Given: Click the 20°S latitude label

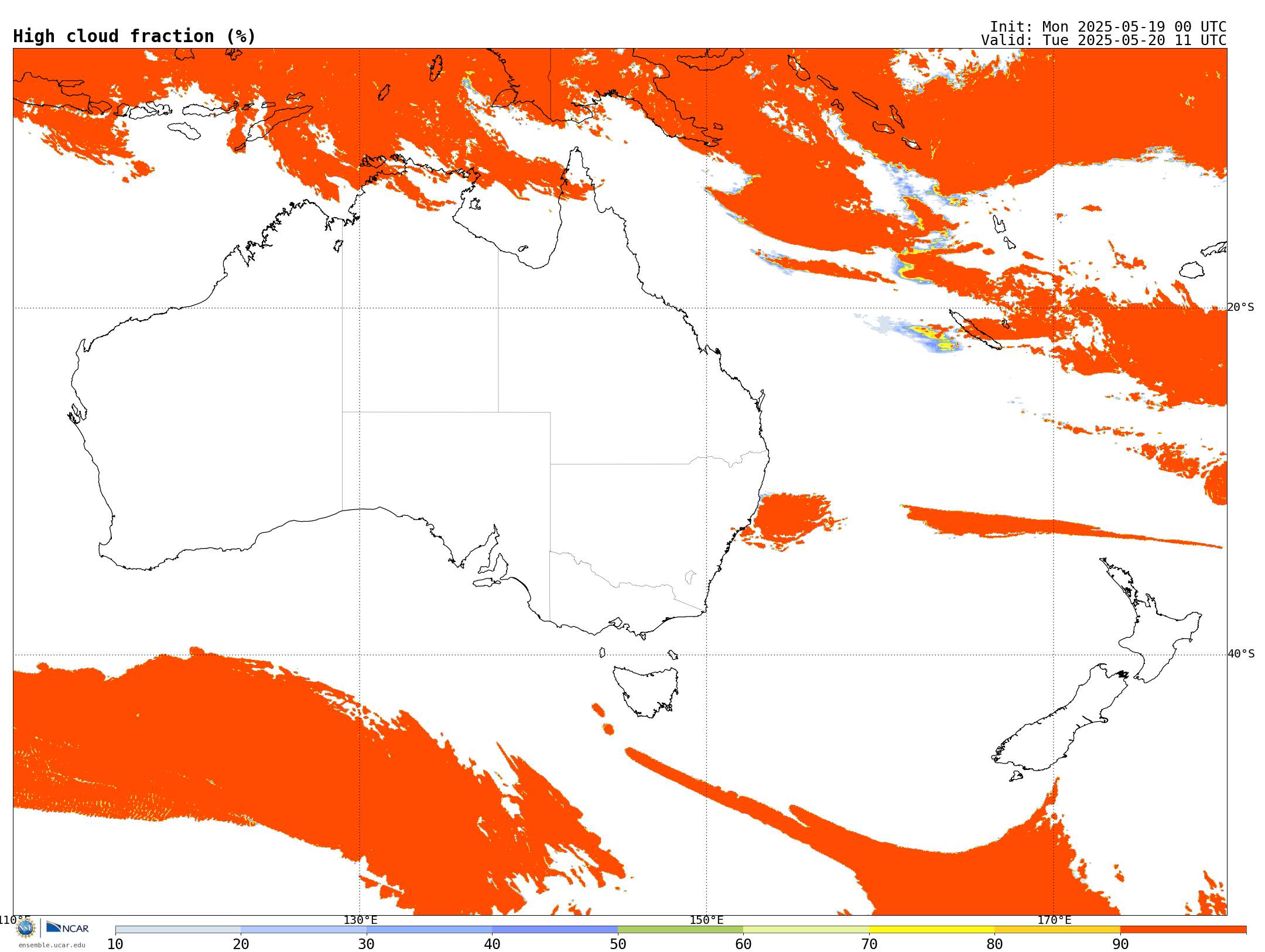Looking at the screenshot, I should [1241, 307].
